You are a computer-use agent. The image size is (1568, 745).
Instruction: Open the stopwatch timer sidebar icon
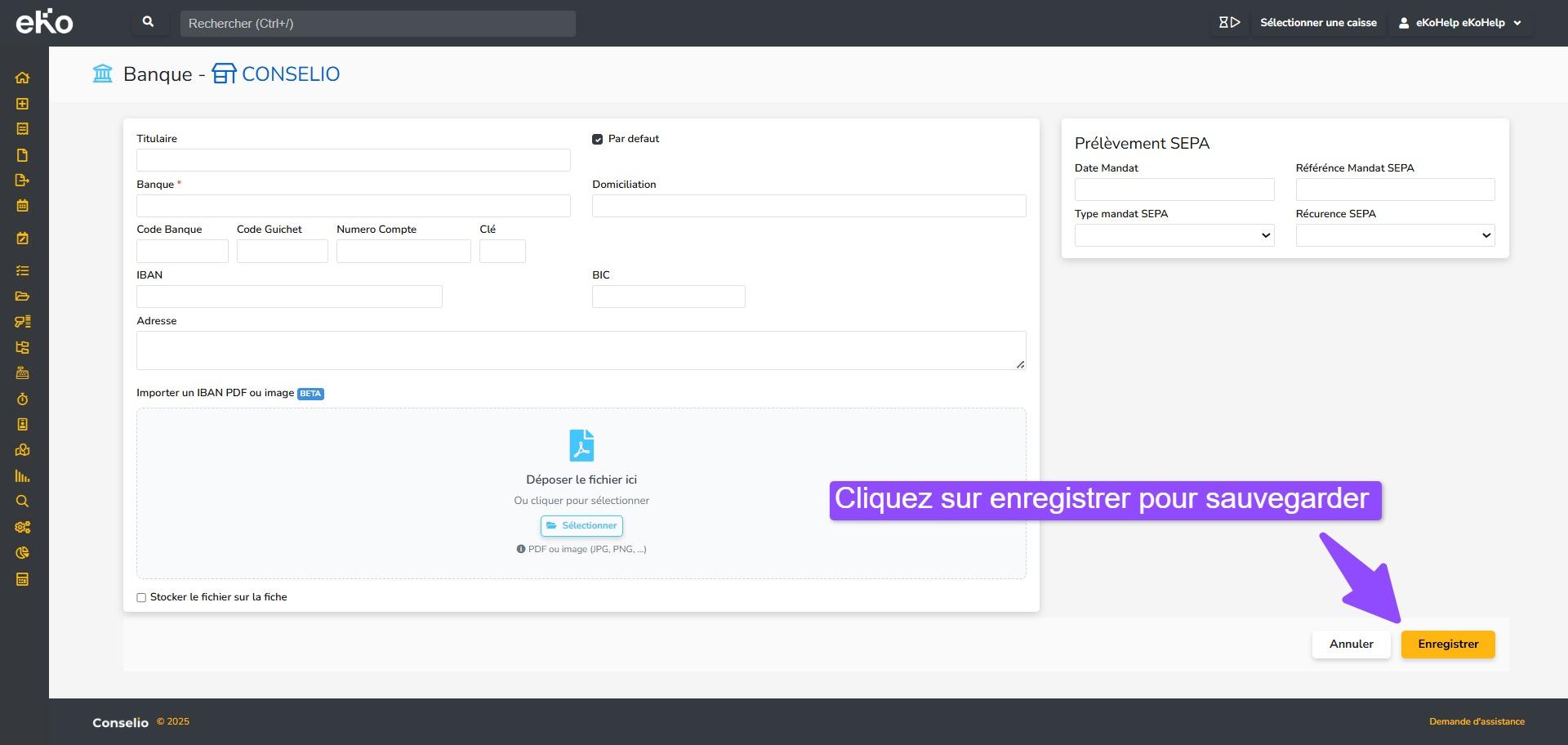(x=22, y=399)
